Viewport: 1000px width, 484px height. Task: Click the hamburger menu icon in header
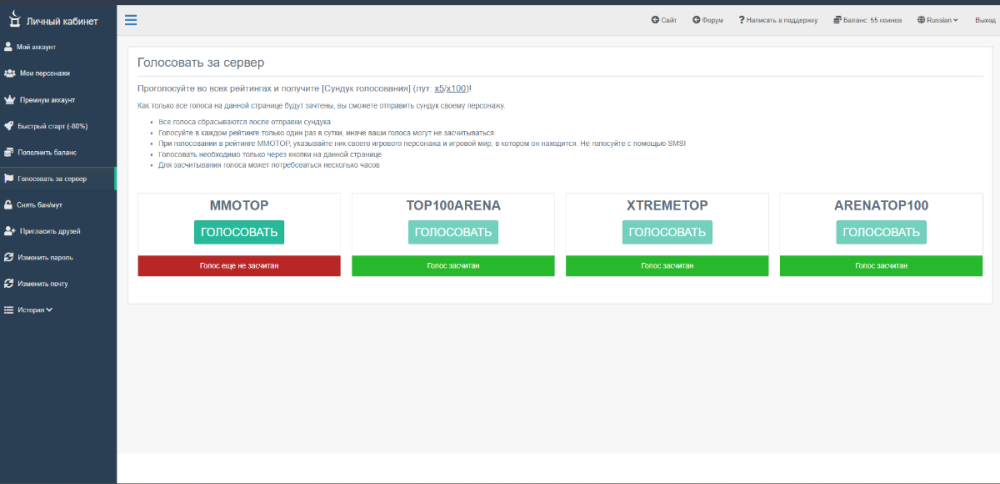(x=131, y=19)
